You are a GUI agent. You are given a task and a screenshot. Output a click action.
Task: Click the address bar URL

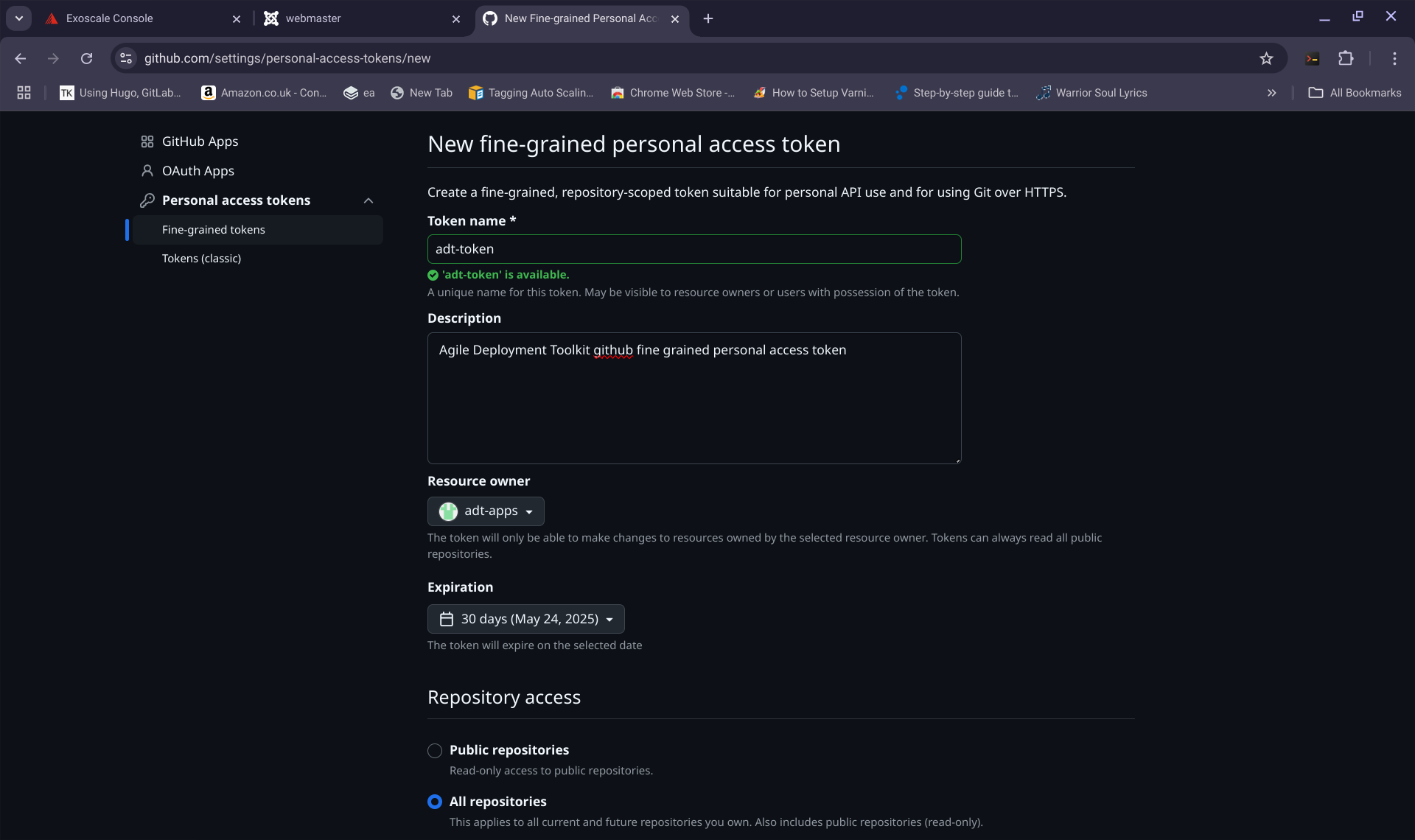pyautogui.click(x=287, y=58)
